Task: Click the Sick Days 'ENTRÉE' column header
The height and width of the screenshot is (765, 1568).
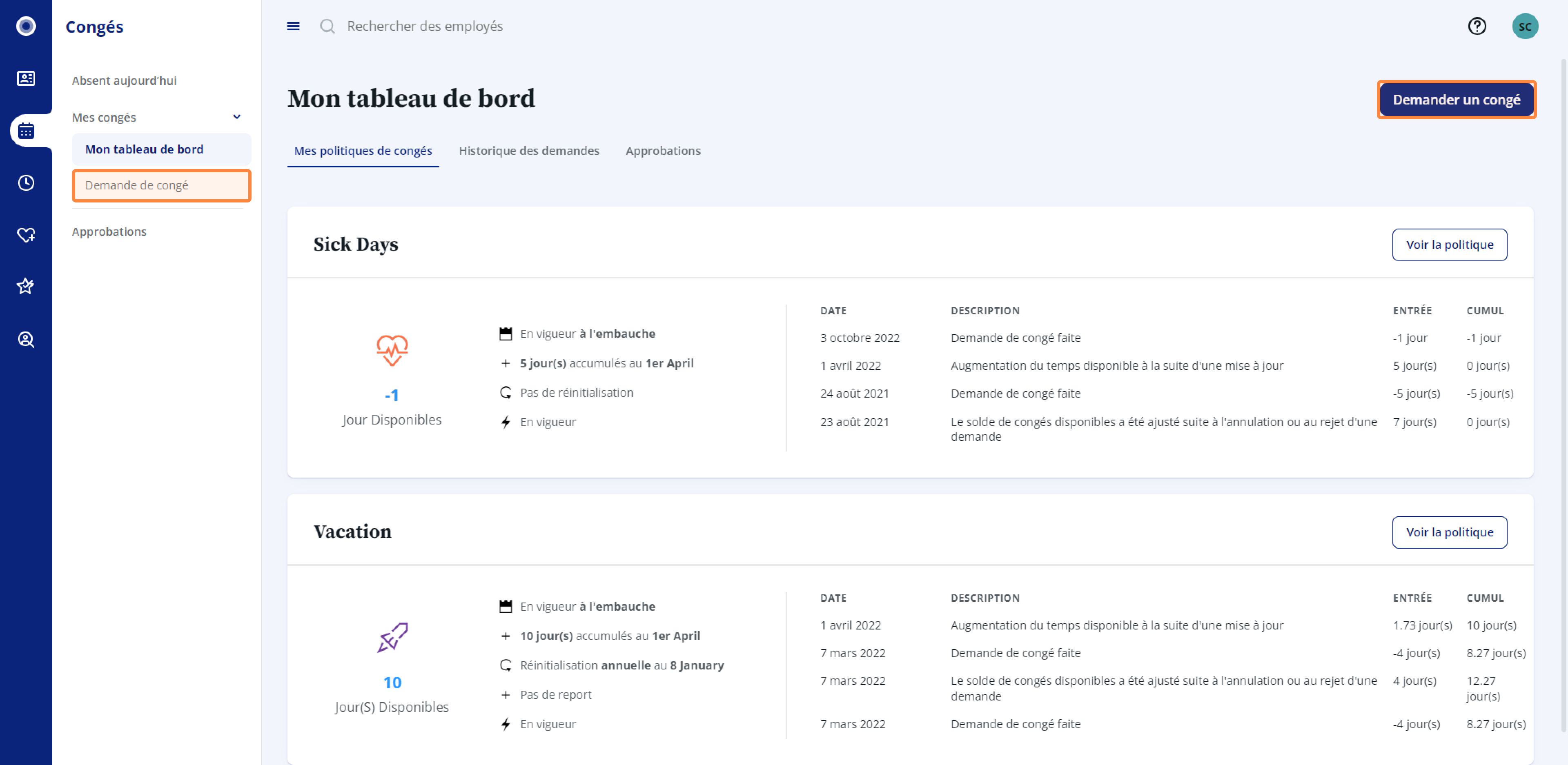Action: pyautogui.click(x=1412, y=310)
